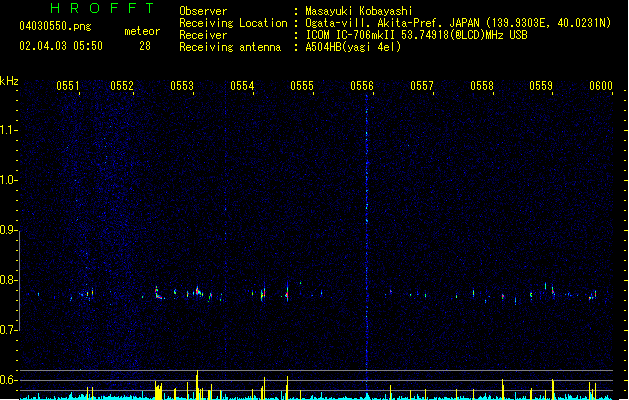Click the ICOM IC-706mkII frequency text
Image resolution: width=629 pixels, height=400 pixels.
tap(416, 35)
